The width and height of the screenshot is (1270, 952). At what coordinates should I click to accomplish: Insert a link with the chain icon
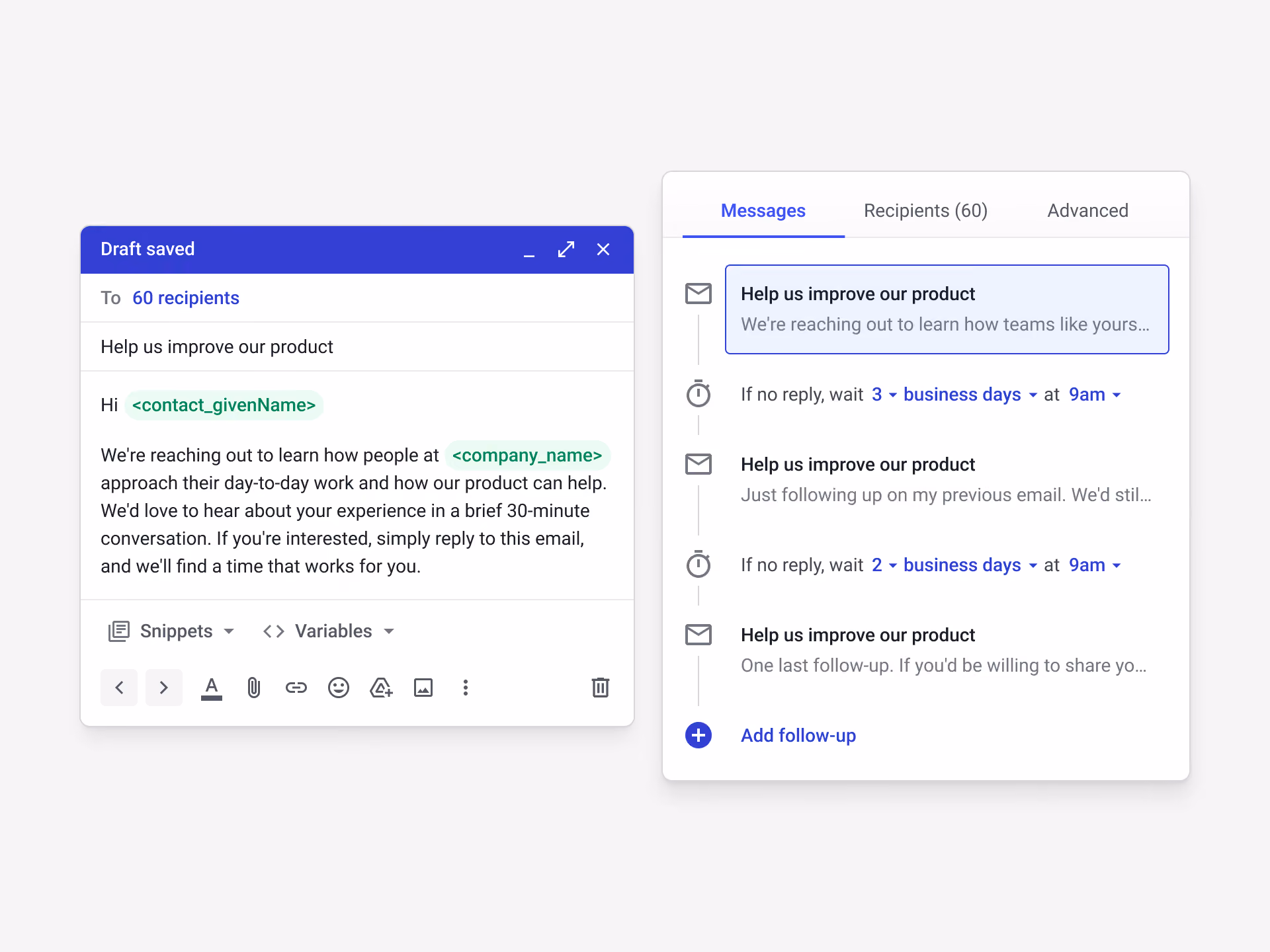(x=296, y=688)
